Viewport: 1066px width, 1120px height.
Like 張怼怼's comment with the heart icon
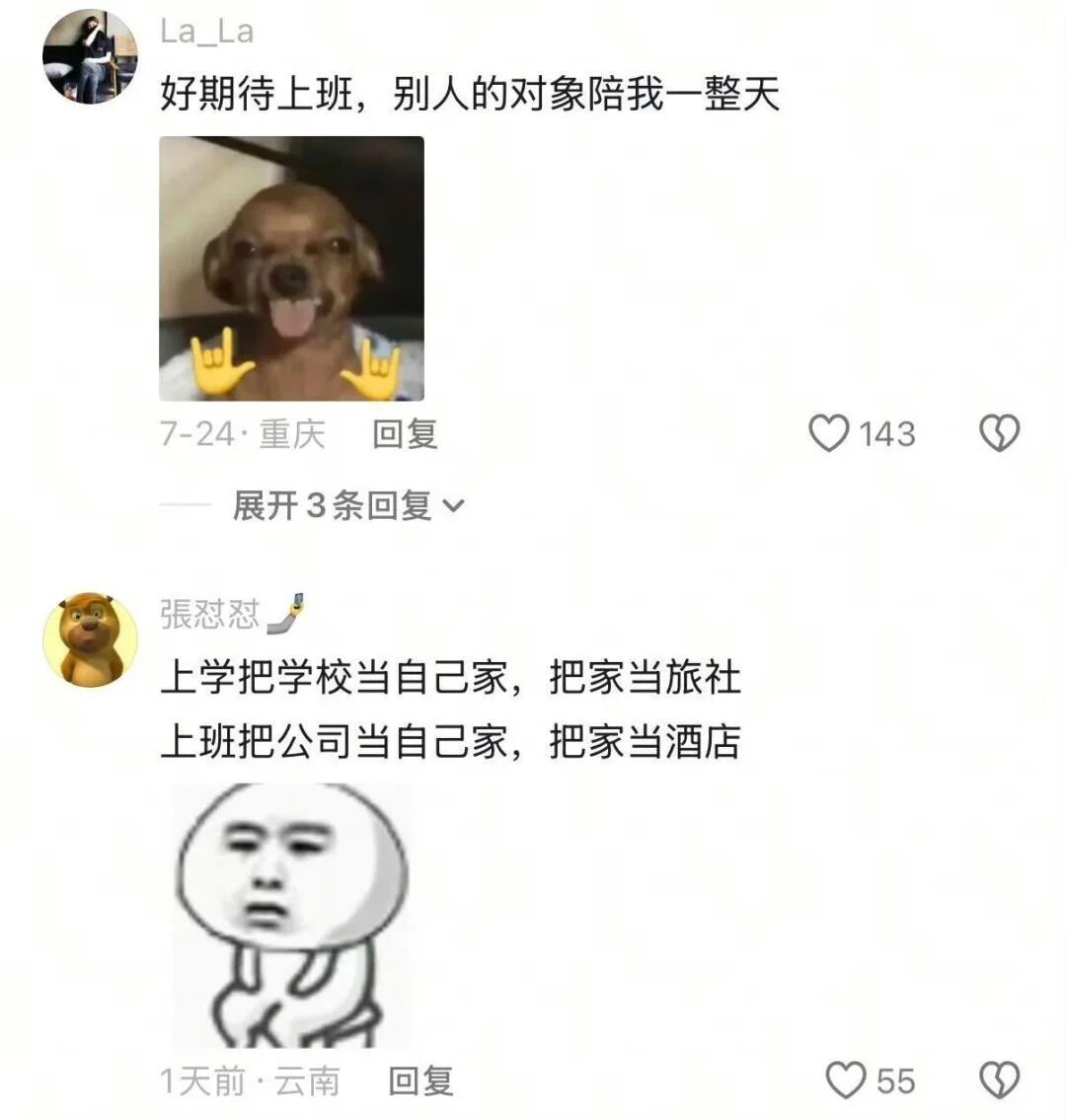coord(846,1080)
